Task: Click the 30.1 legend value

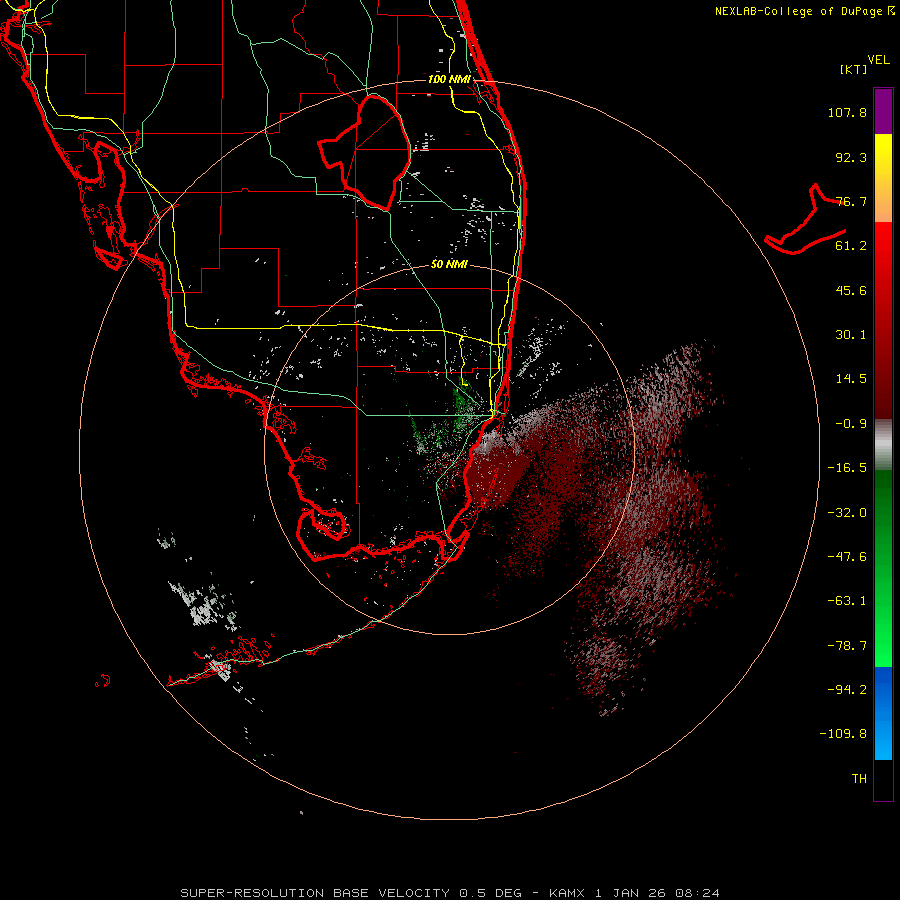Action: coord(851,335)
